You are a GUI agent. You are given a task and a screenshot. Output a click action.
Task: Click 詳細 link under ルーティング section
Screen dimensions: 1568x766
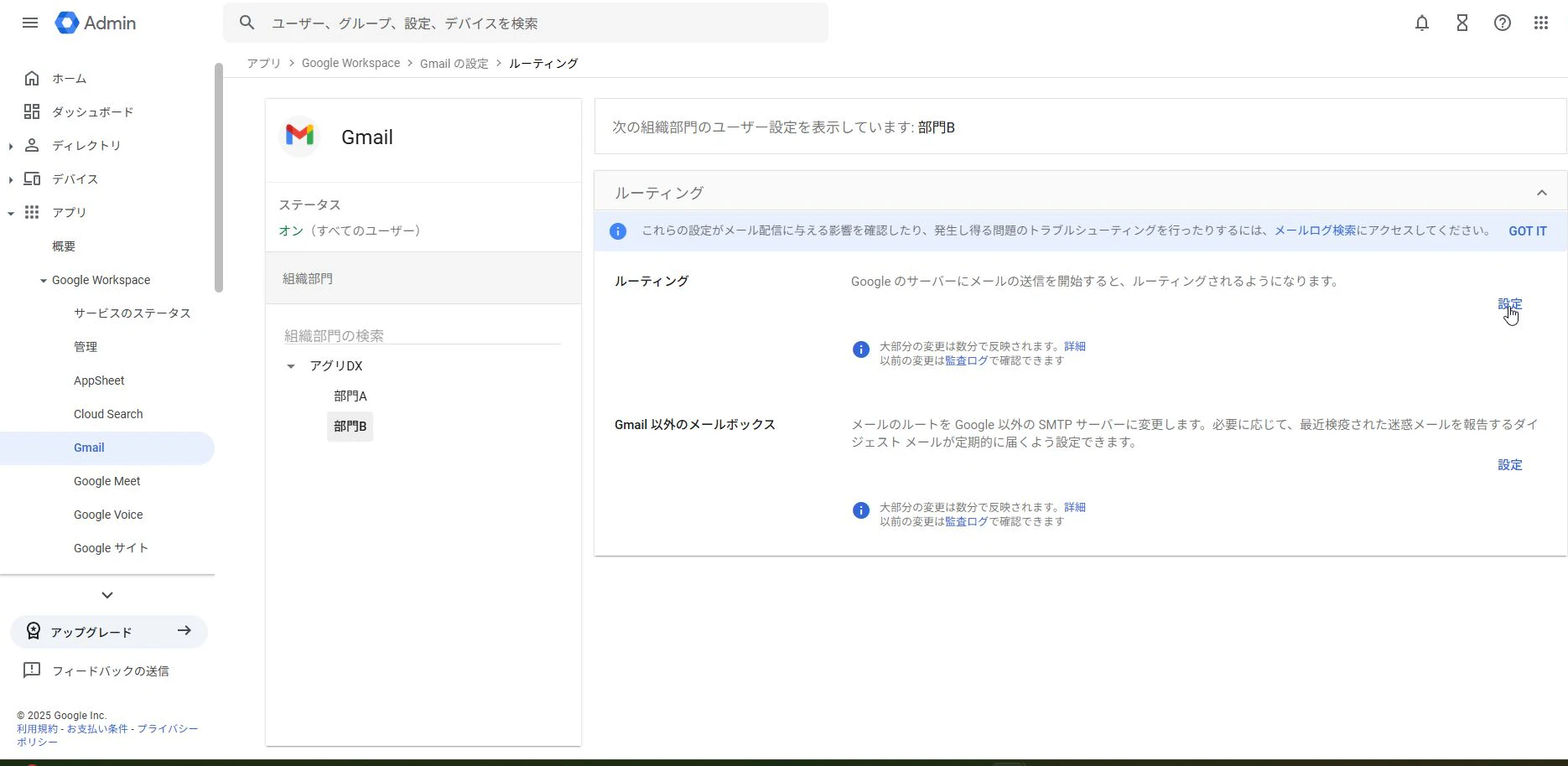pos(1075,346)
